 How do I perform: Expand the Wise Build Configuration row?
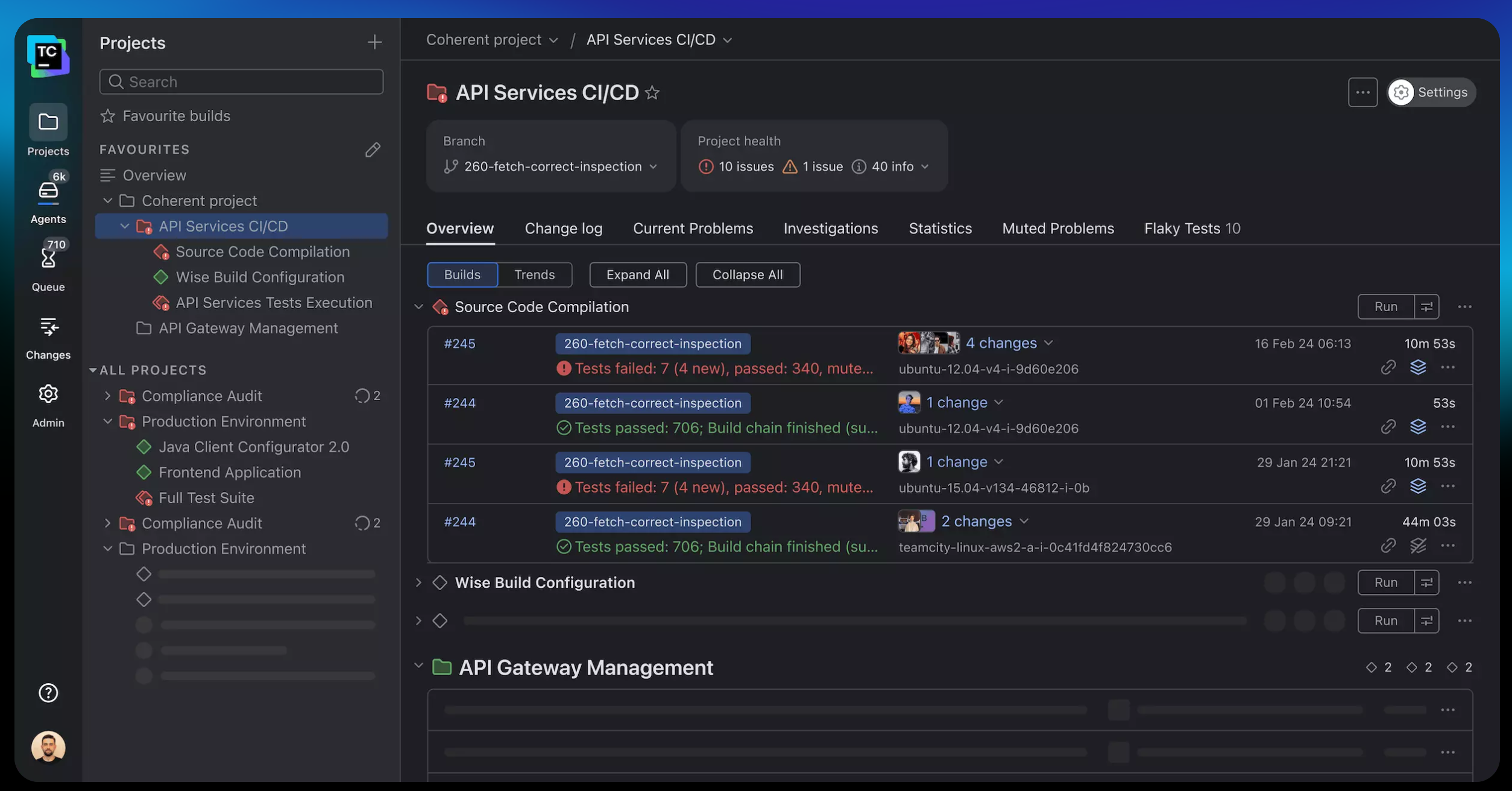point(418,582)
